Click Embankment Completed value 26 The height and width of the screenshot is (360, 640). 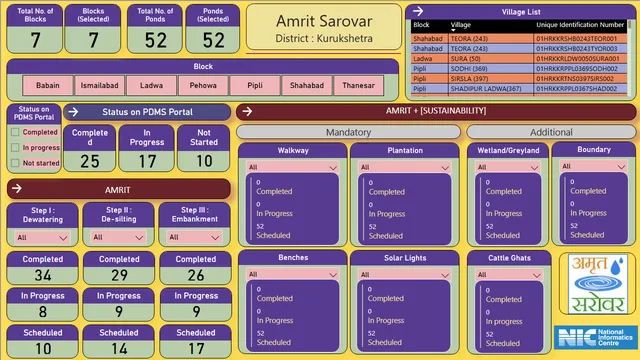click(196, 276)
